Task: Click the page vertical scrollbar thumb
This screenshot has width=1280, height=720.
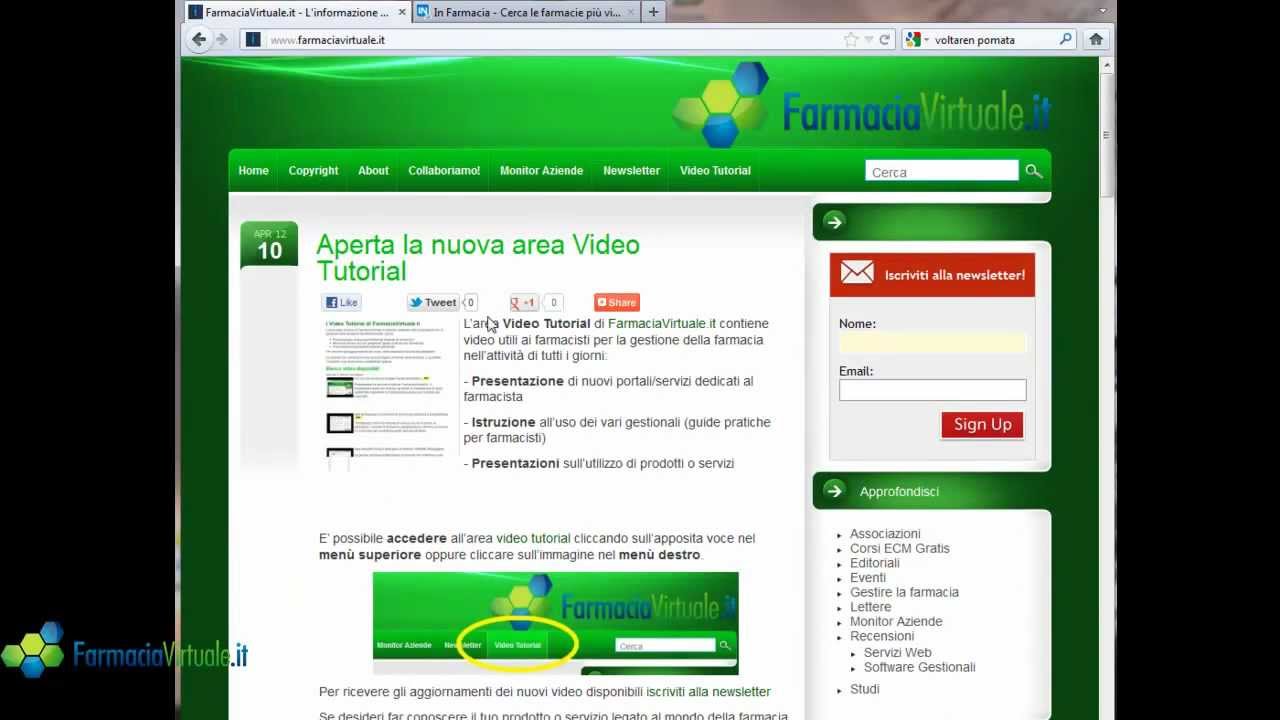Action: coord(1107,135)
